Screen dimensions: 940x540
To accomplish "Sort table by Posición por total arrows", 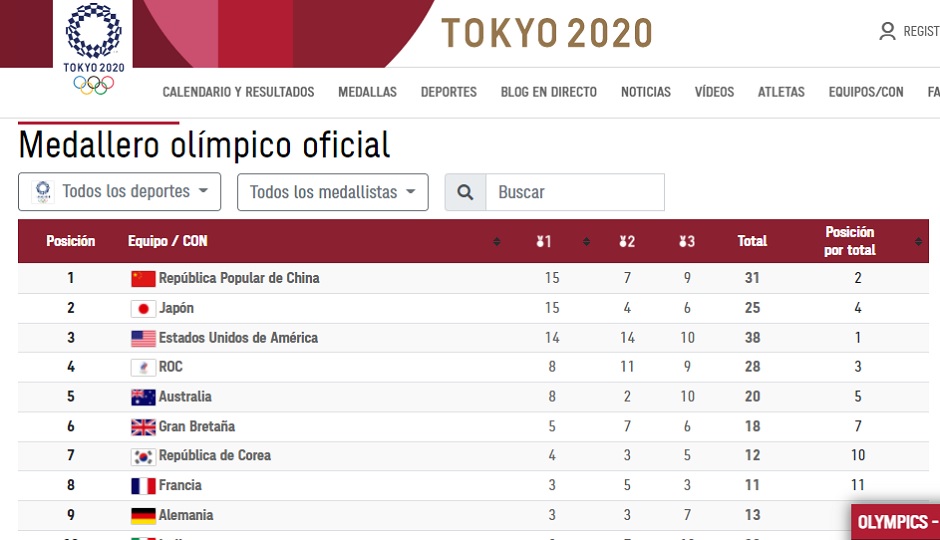I will coord(919,241).
